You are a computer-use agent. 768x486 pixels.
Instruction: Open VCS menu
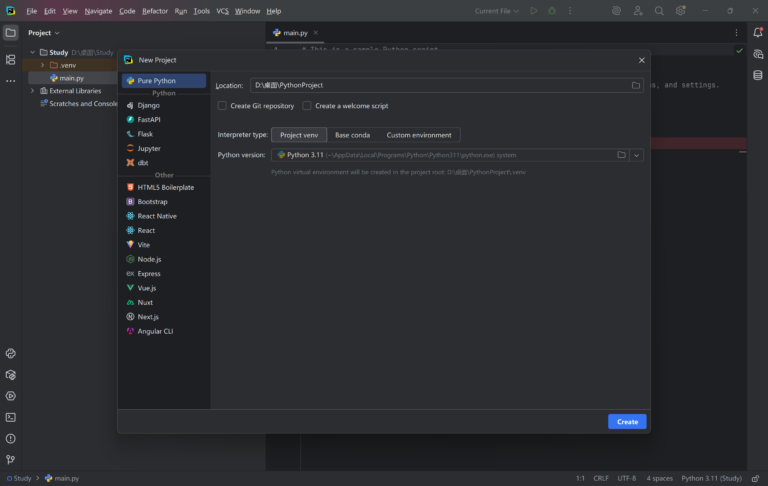pos(222,11)
